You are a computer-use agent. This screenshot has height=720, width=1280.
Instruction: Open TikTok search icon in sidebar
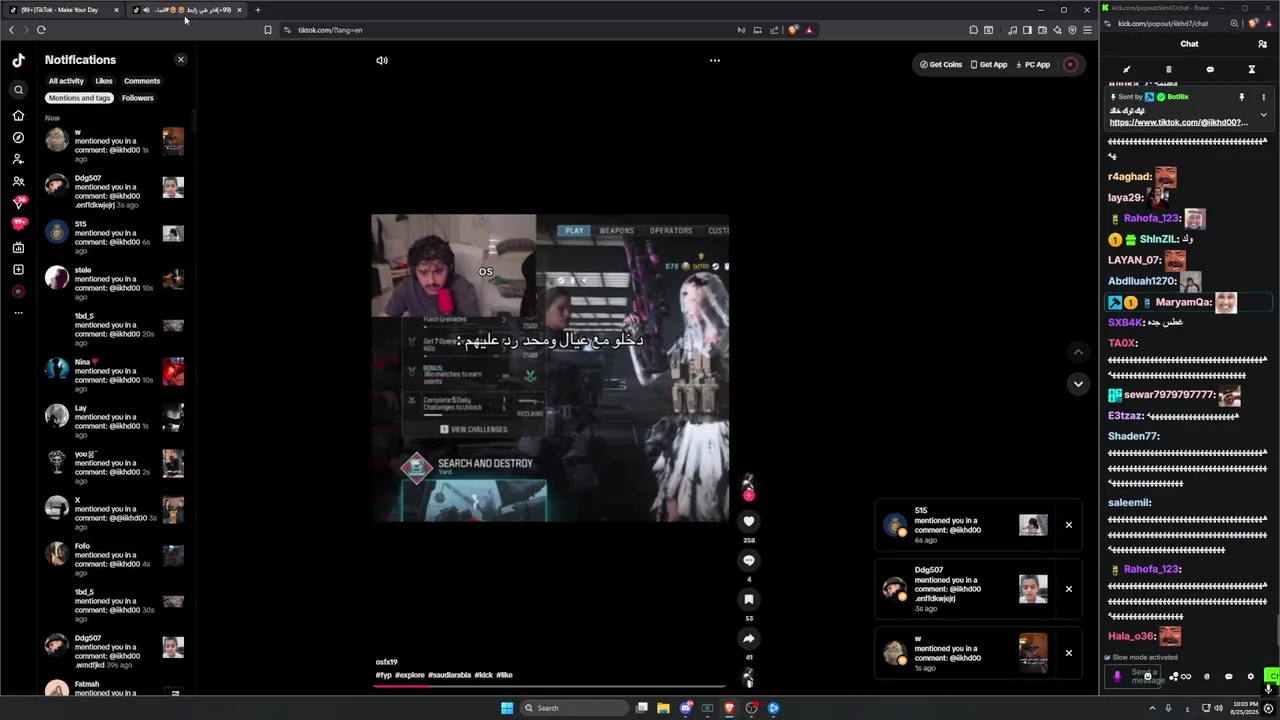(18, 90)
